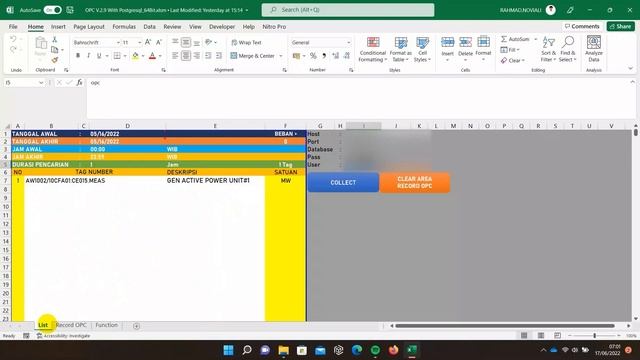Image resolution: width=640 pixels, height=360 pixels.
Task: Click the horizontal scrollbar
Action: pos(505,326)
